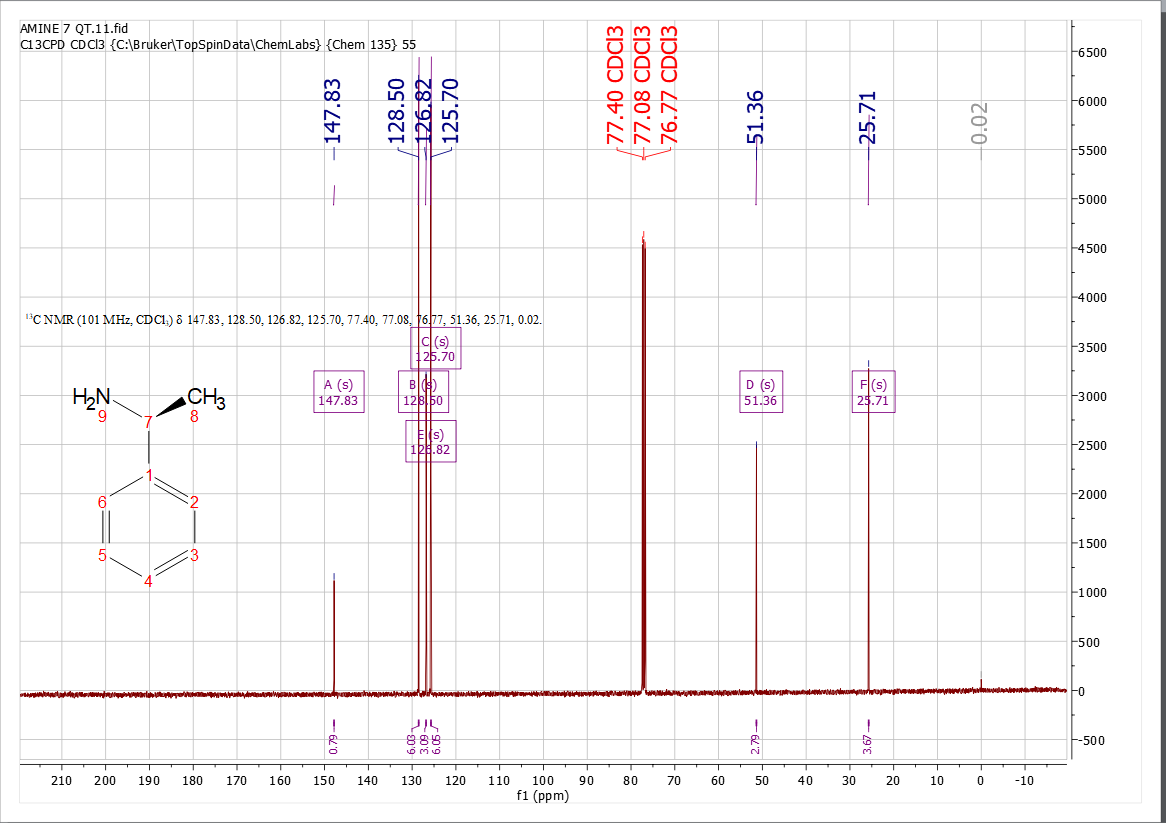Click the blue 147.83 peak label
Viewport: 1166px width, 823px height.
click(334, 110)
